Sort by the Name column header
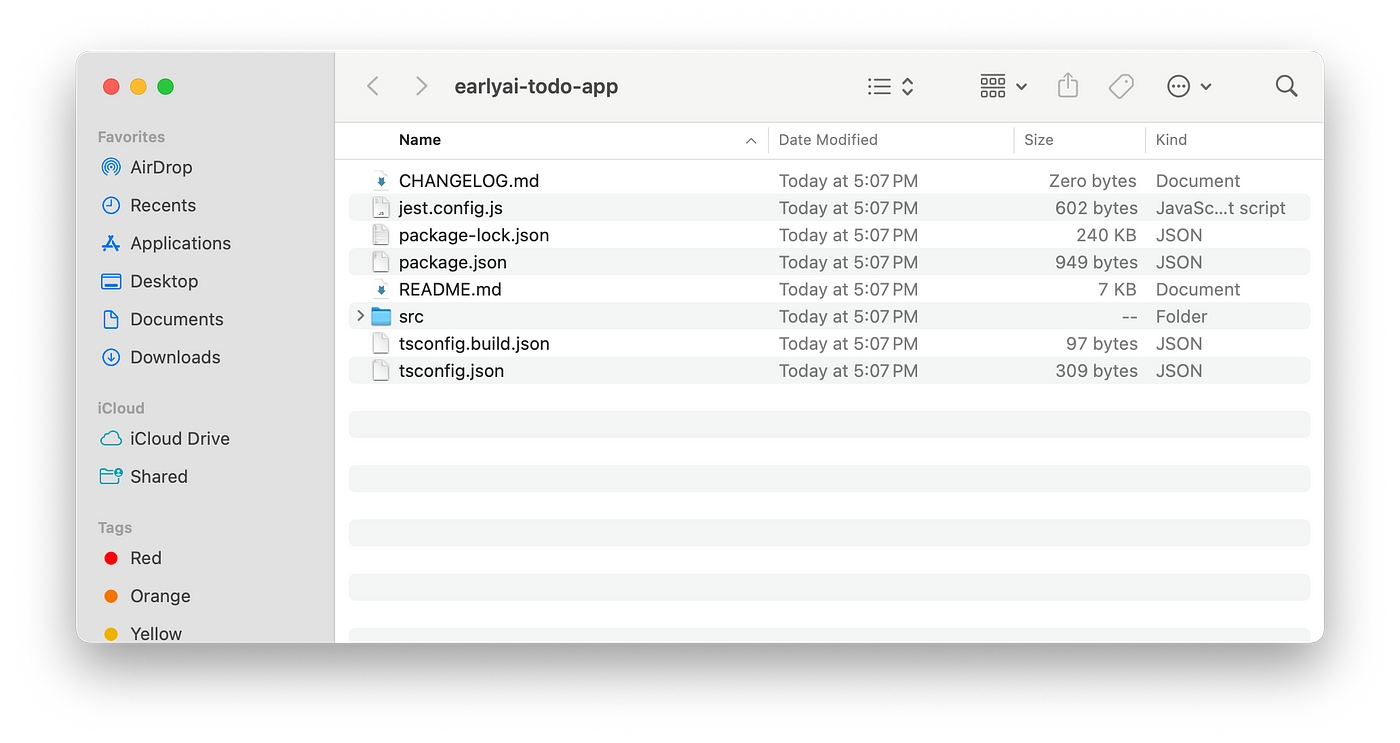Screen dimensions: 1400x743 pos(420,140)
